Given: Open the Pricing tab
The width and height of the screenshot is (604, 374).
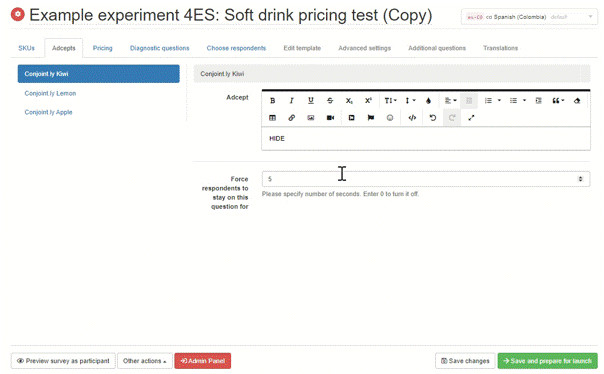Looking at the screenshot, I should click(x=102, y=48).
